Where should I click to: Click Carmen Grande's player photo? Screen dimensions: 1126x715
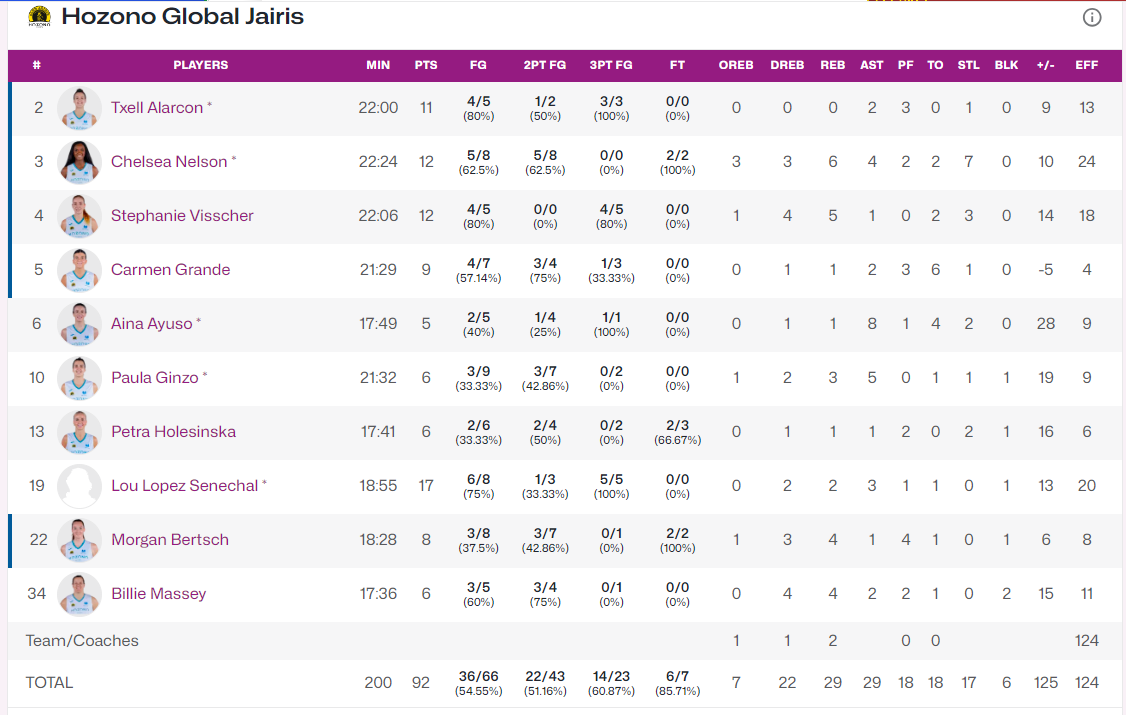(x=79, y=270)
